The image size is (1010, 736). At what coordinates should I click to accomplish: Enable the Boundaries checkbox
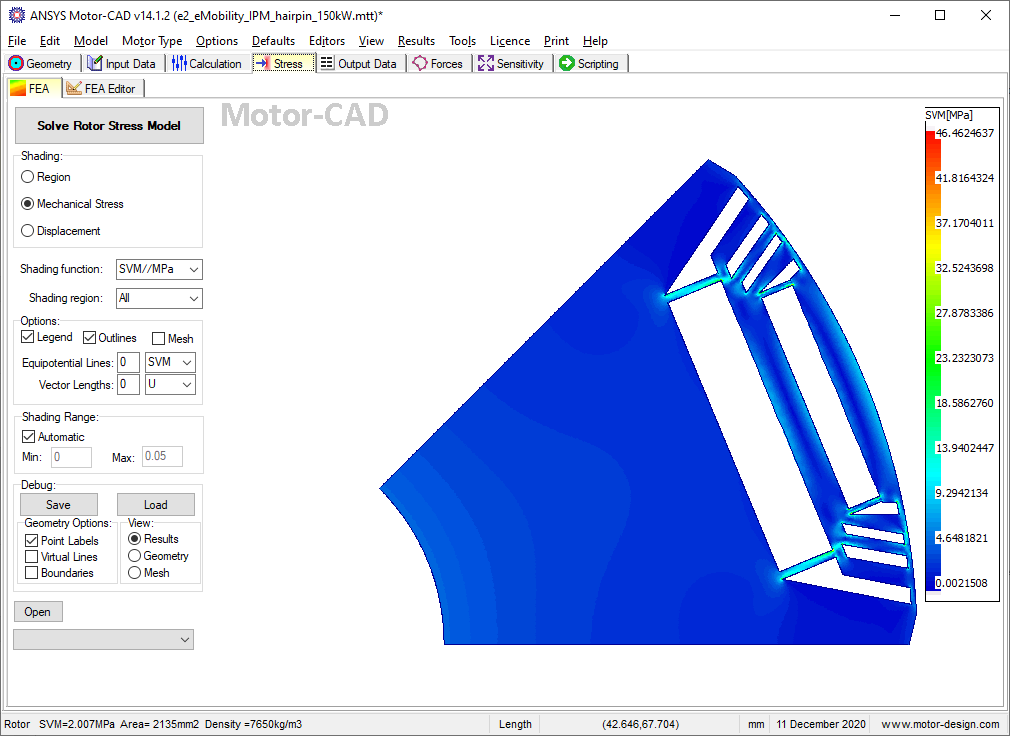[x=32, y=572]
